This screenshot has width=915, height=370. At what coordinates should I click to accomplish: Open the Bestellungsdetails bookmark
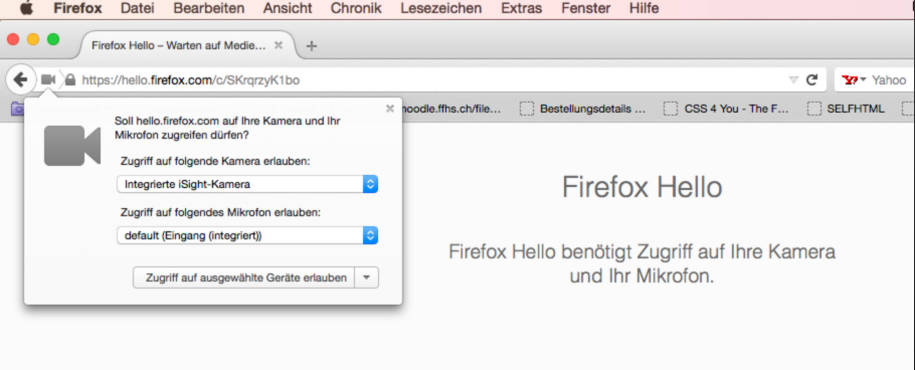[x=583, y=109]
